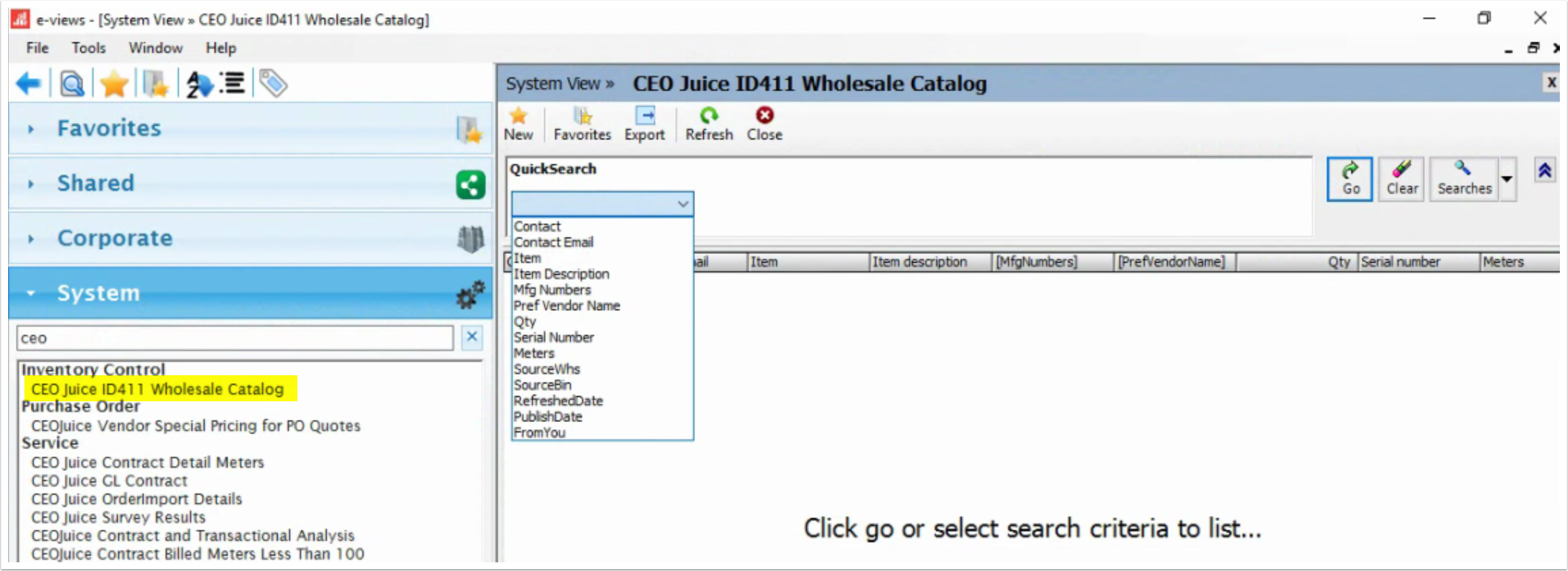Select PublishDate in dropdown list
Viewport: 1568px width, 571px height.
coord(603,416)
